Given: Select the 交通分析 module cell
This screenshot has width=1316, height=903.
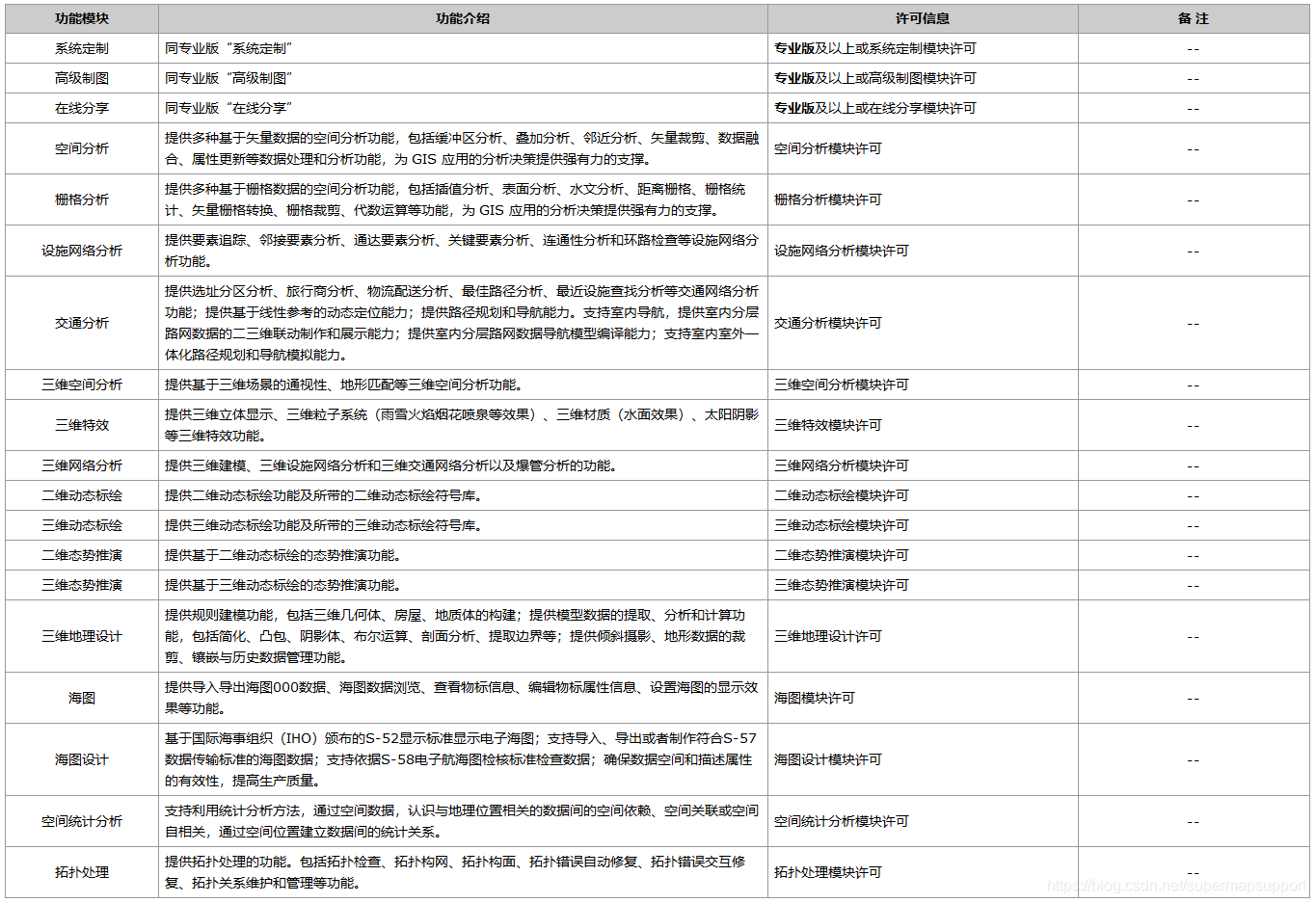Looking at the screenshot, I should coord(82,323).
